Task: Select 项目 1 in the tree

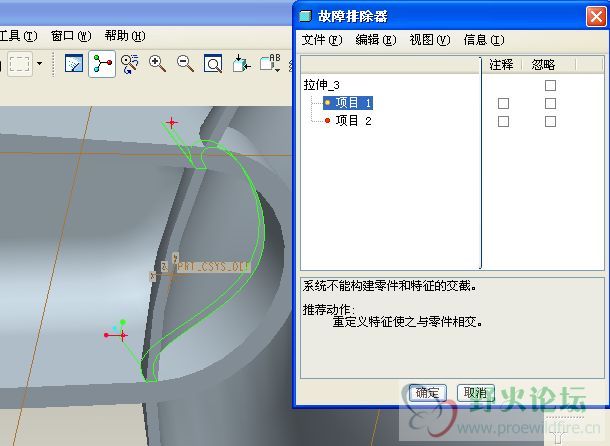Action: coord(348,103)
